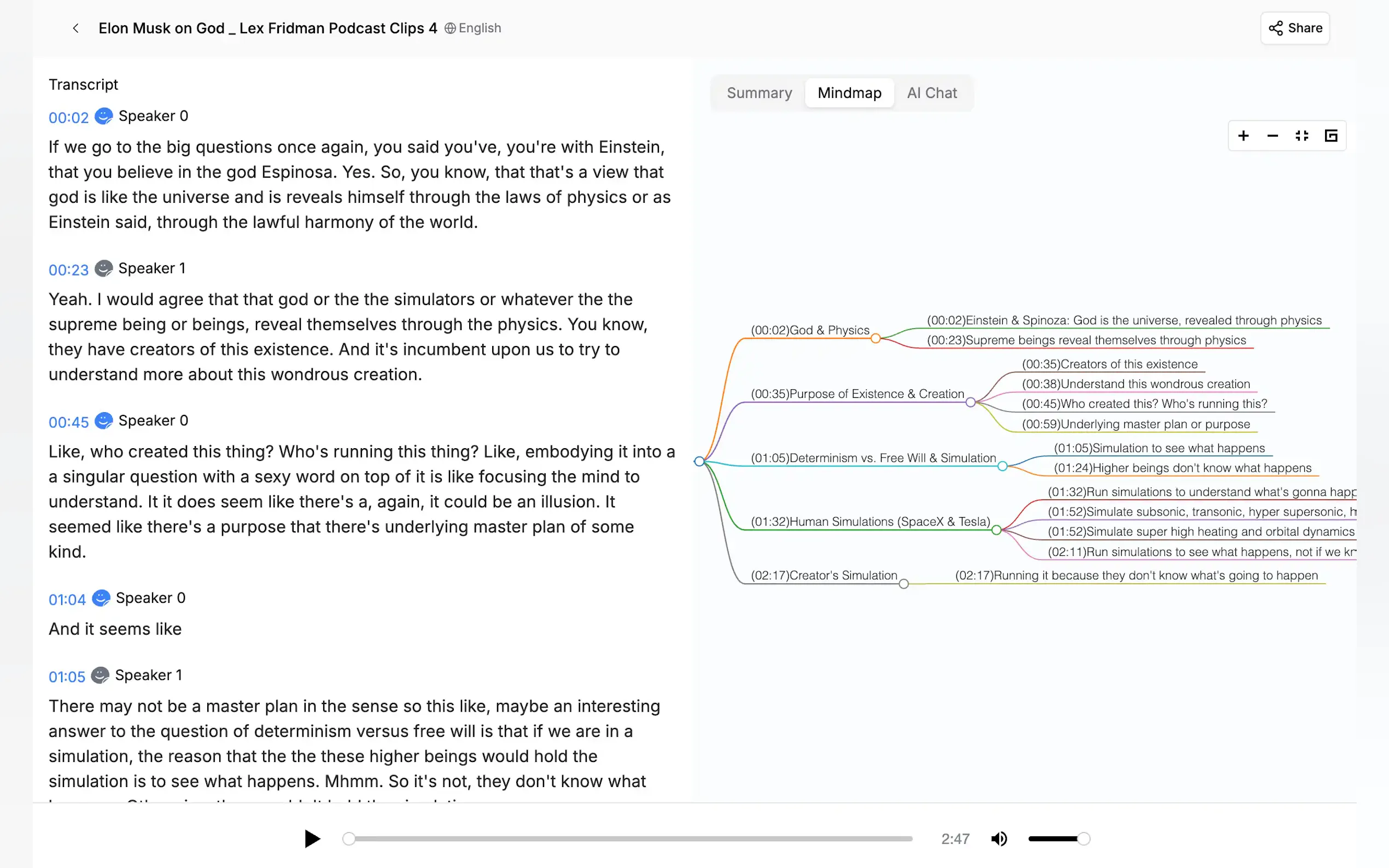The image size is (1389, 868).
Task: Jump to the 00:45 transcript timestamp
Action: pyautogui.click(x=68, y=422)
